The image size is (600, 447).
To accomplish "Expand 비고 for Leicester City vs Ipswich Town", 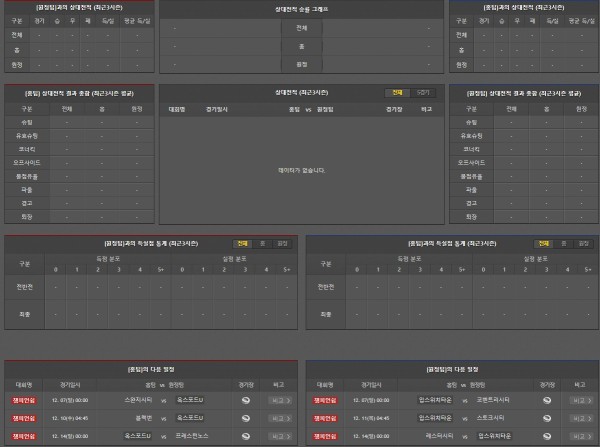I will 578,436.
